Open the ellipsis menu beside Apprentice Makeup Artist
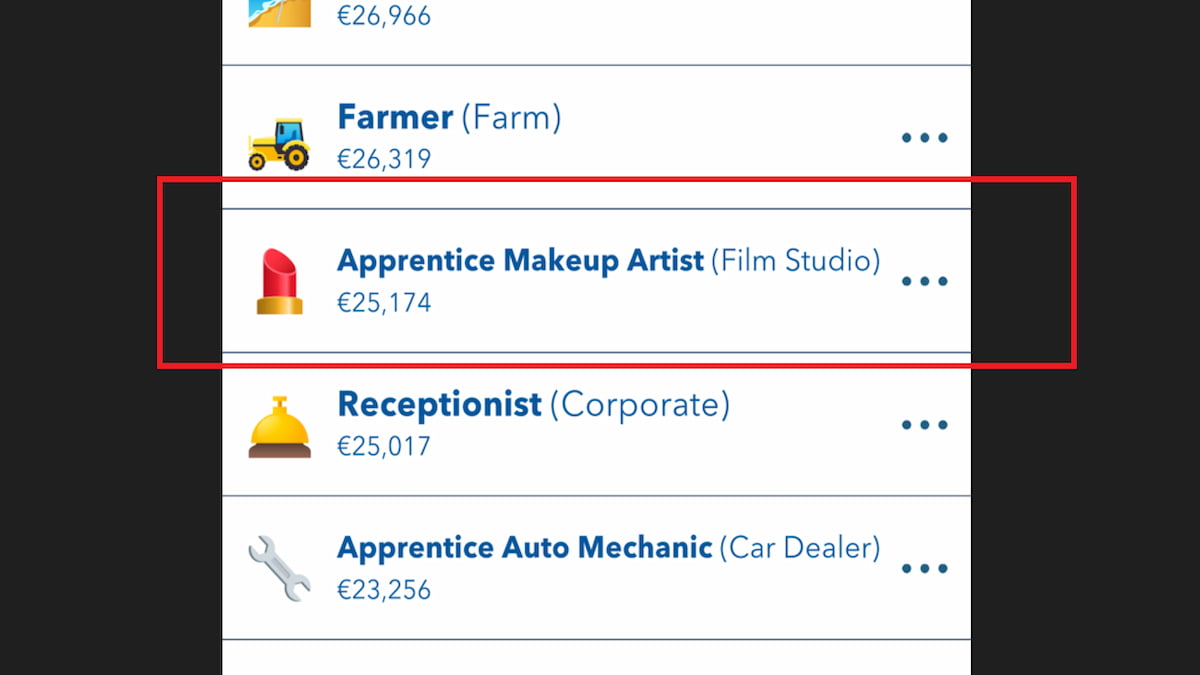The width and height of the screenshot is (1200, 675). [924, 280]
